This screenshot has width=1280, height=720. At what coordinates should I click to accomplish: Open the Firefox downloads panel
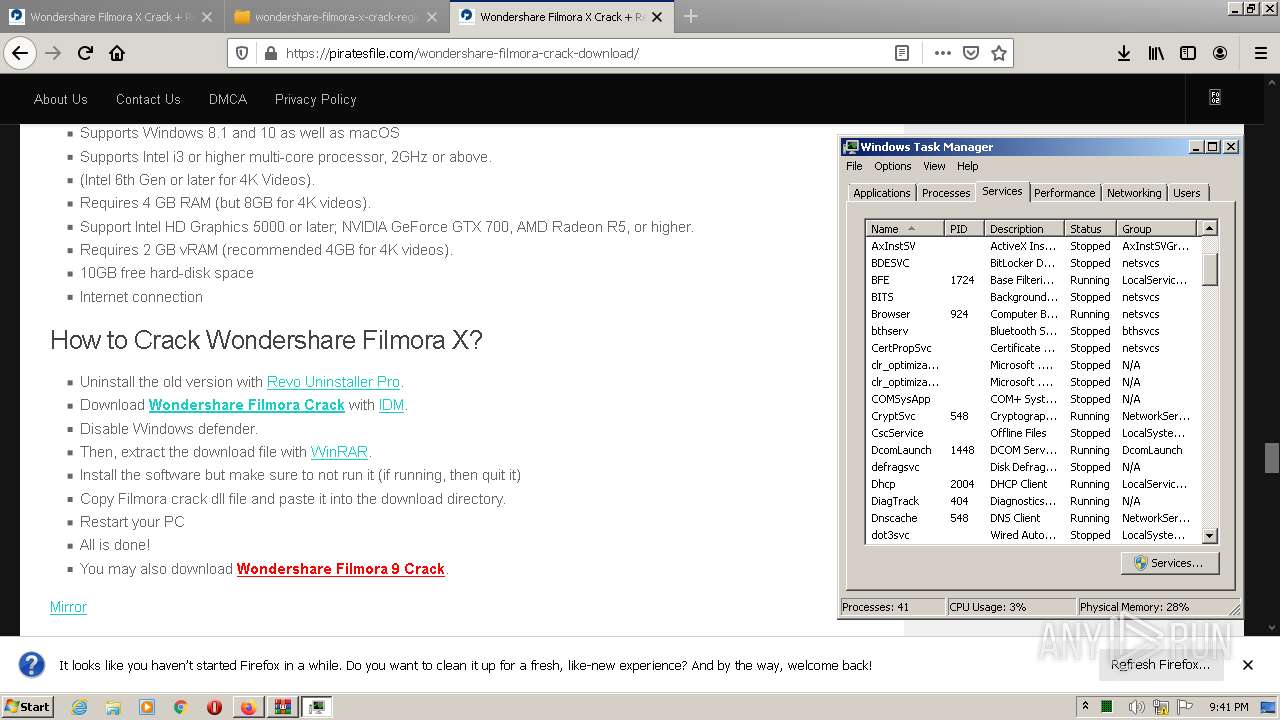point(1124,53)
